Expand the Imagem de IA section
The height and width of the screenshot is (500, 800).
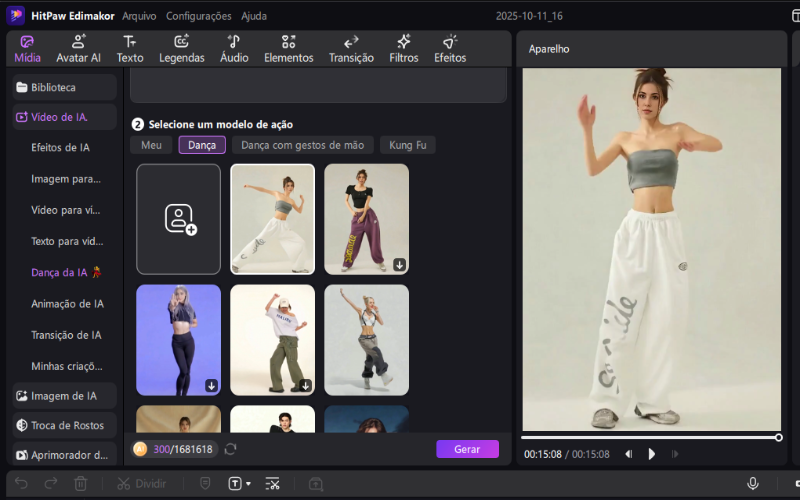[x=64, y=396]
